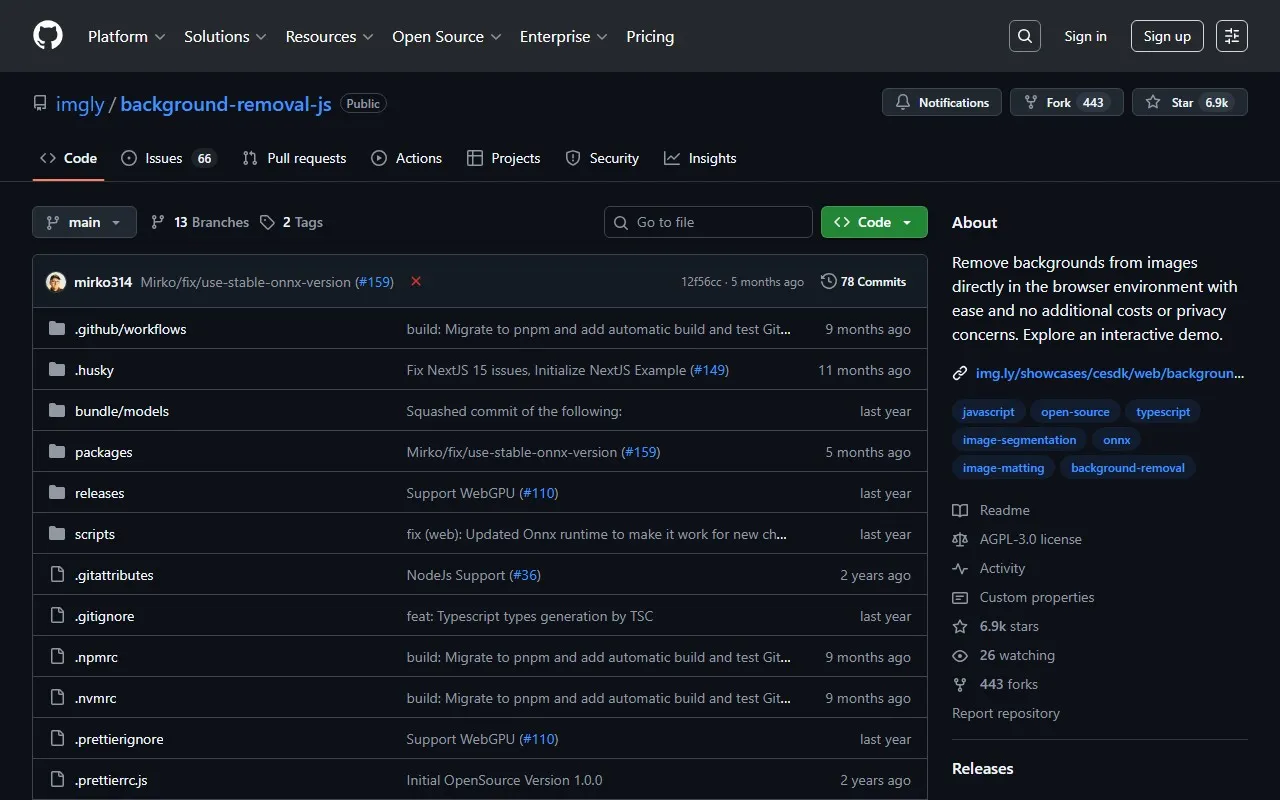1280x800 pixels.
Task: Expand the Platform navigation menu
Action: coord(126,36)
